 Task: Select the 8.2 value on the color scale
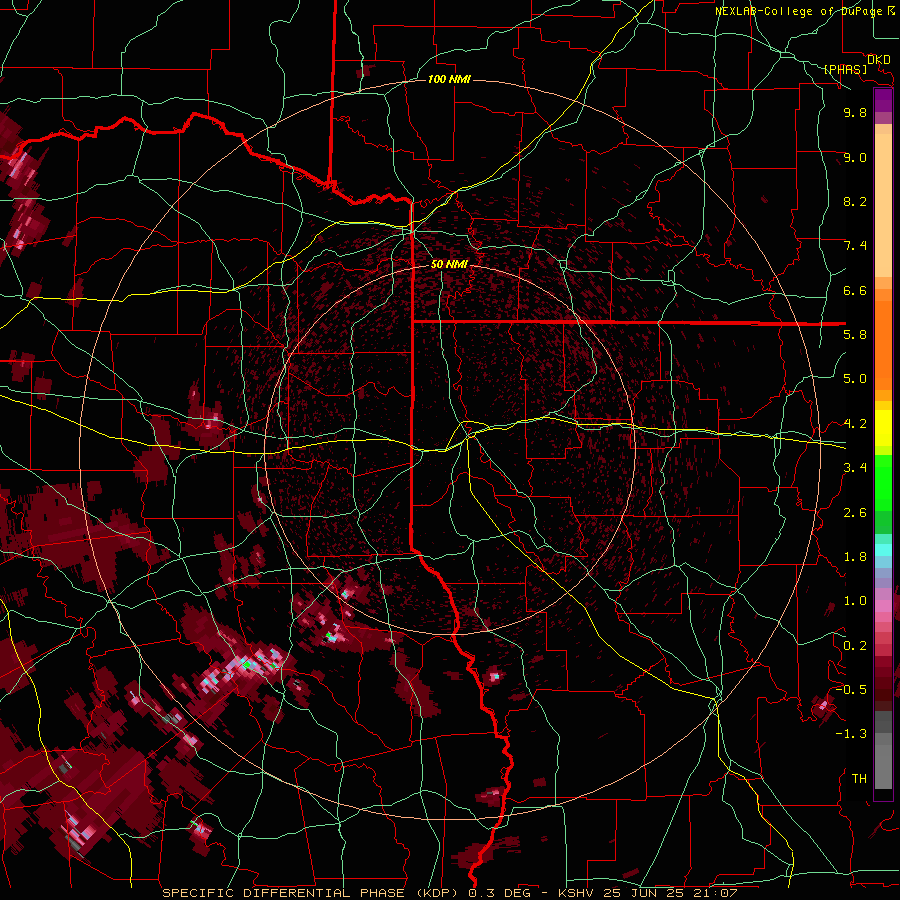tap(855, 201)
